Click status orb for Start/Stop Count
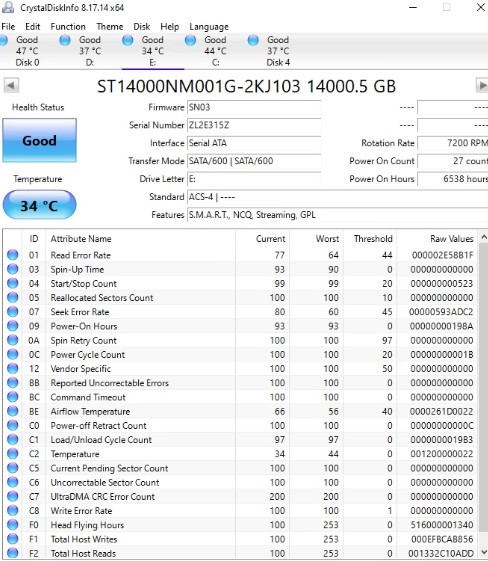 13,283
